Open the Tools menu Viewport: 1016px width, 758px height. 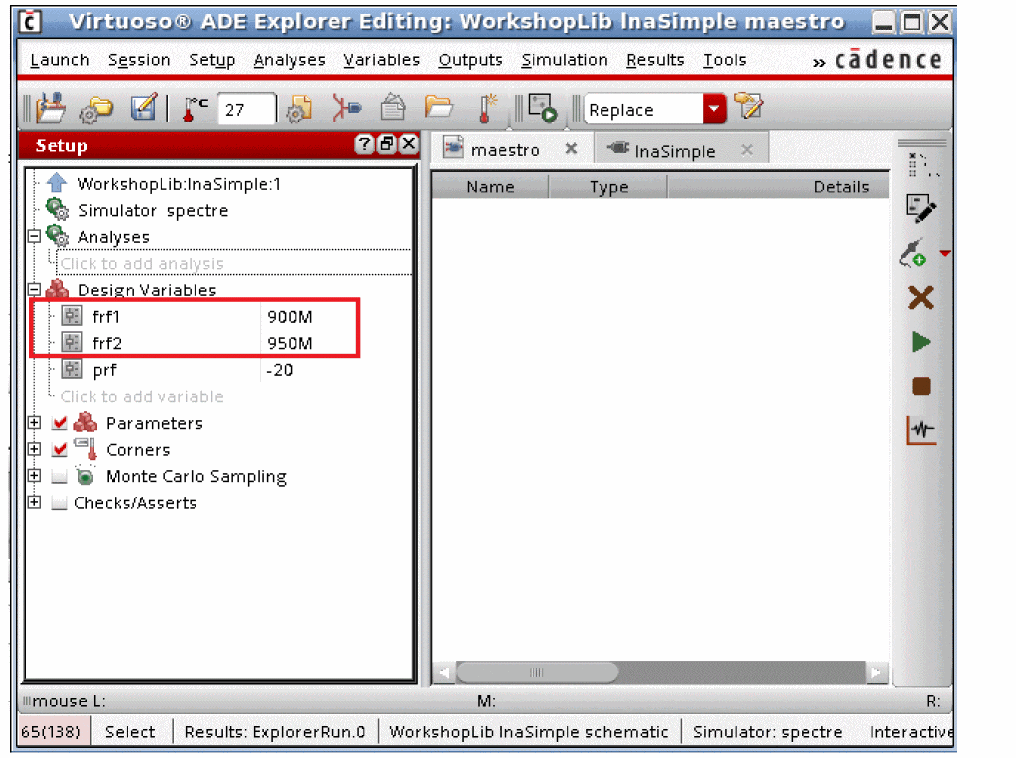coord(724,60)
